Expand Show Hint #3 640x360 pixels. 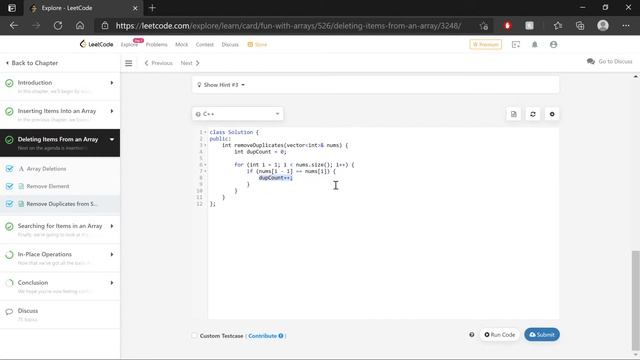[x=221, y=85]
